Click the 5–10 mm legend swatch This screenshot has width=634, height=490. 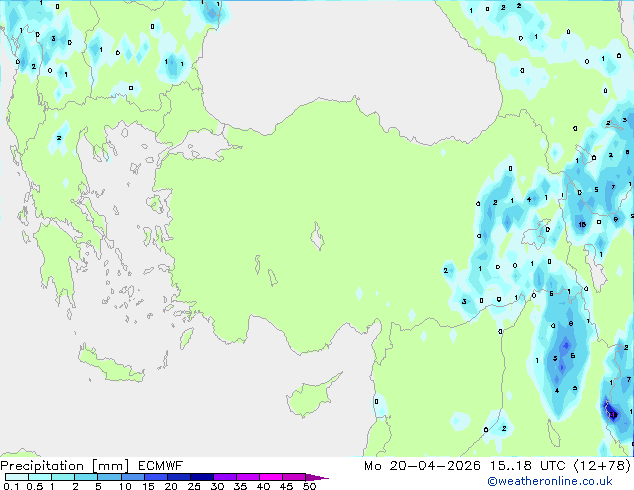(109, 477)
